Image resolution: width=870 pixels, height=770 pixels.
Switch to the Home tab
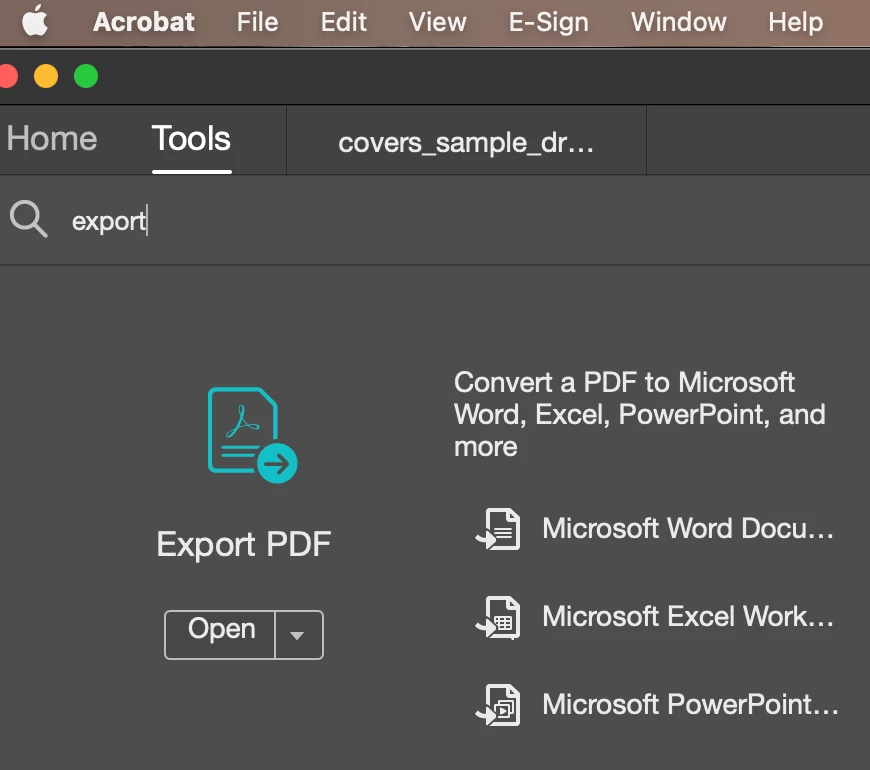click(x=52, y=138)
